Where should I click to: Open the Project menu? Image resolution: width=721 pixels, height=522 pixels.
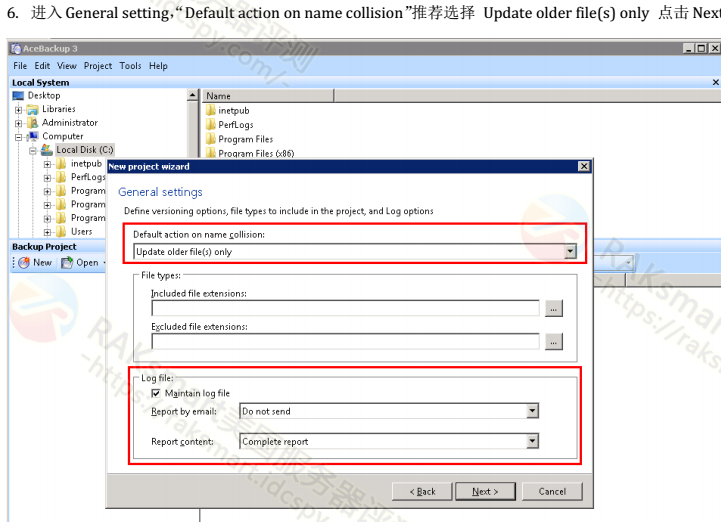(97, 66)
